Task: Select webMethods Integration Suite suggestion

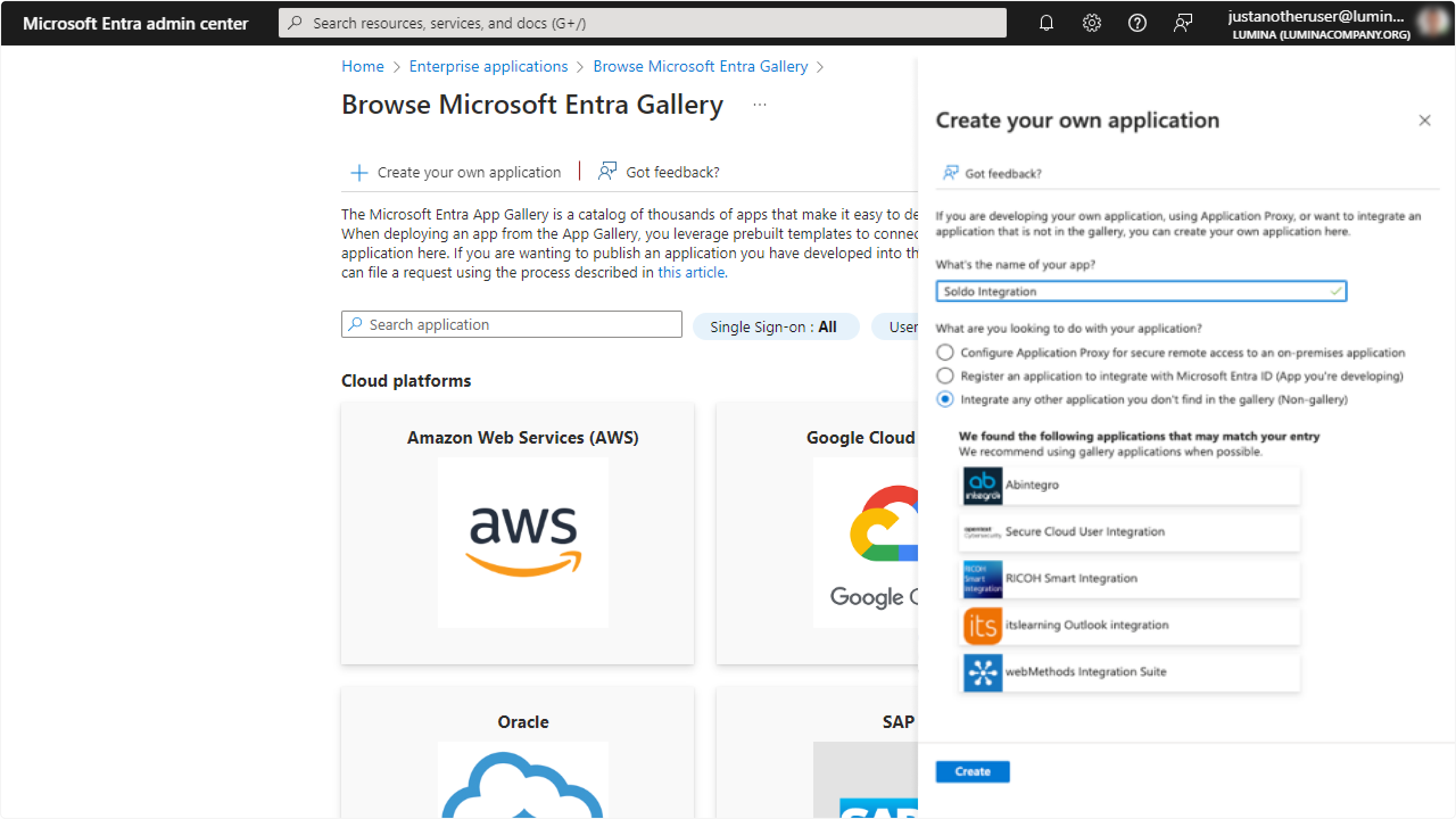Action: [x=1129, y=672]
